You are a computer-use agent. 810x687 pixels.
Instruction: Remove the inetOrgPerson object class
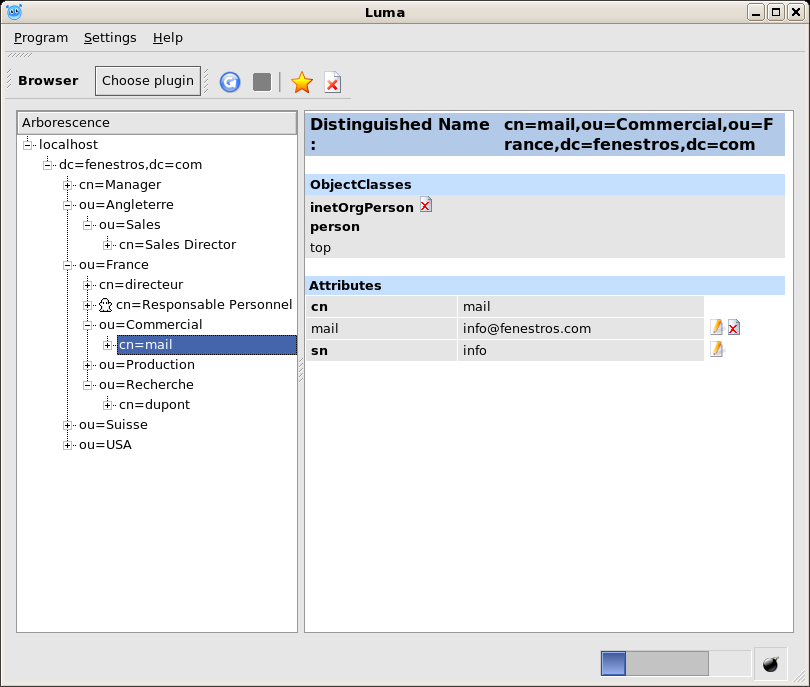[426, 206]
